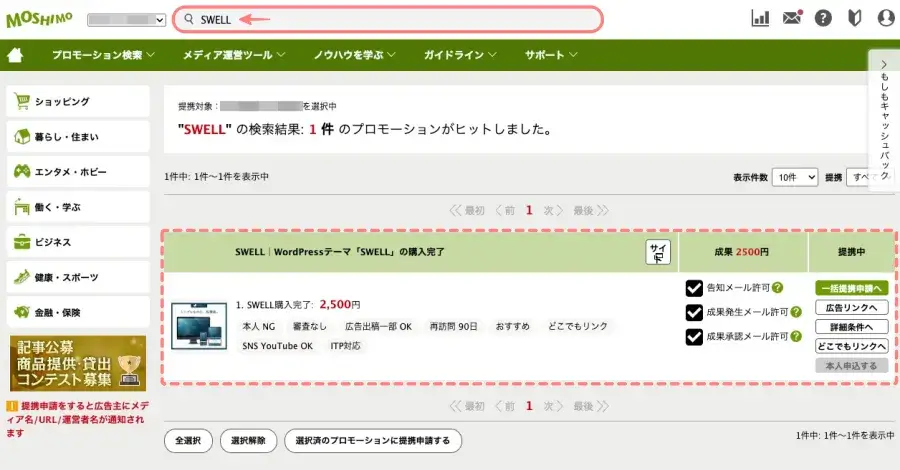Click the 本人申込する button
Viewport: 900px width, 470px height.
click(852, 366)
